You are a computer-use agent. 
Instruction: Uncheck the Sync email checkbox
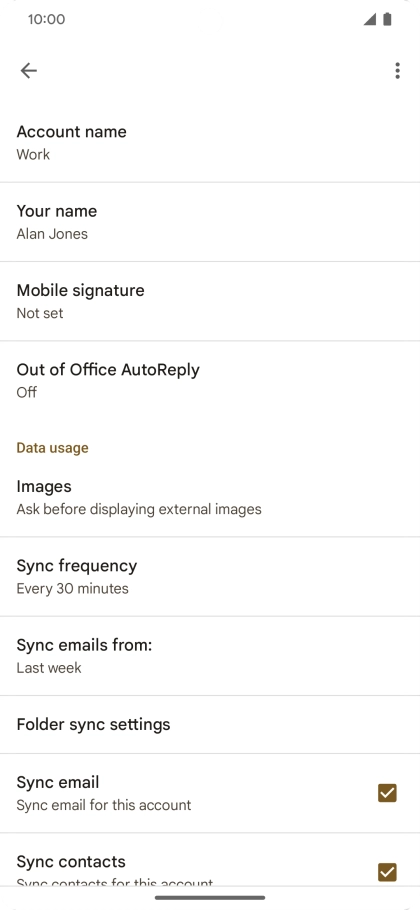tap(387, 793)
